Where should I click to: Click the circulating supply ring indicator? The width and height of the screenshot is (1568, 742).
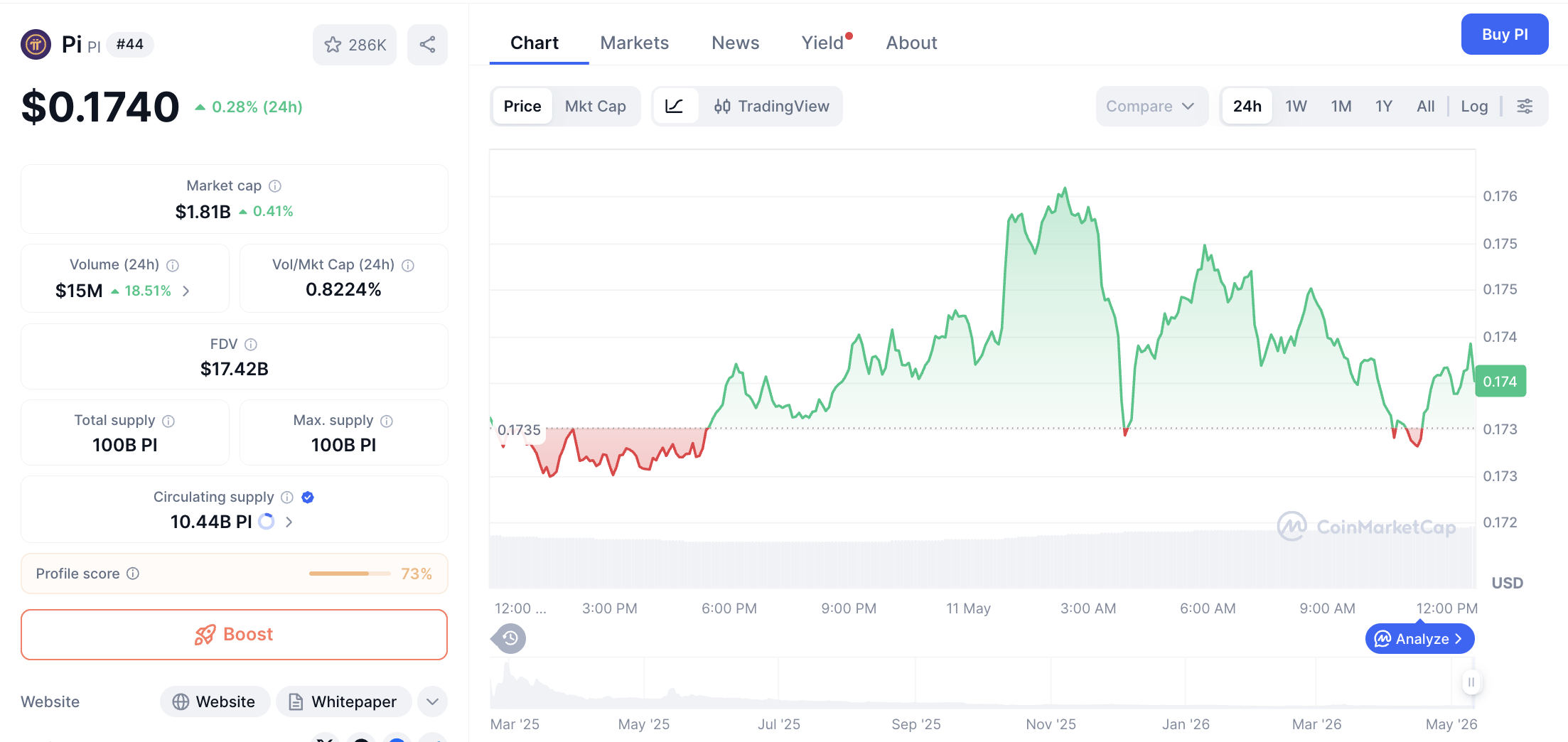coord(267,522)
